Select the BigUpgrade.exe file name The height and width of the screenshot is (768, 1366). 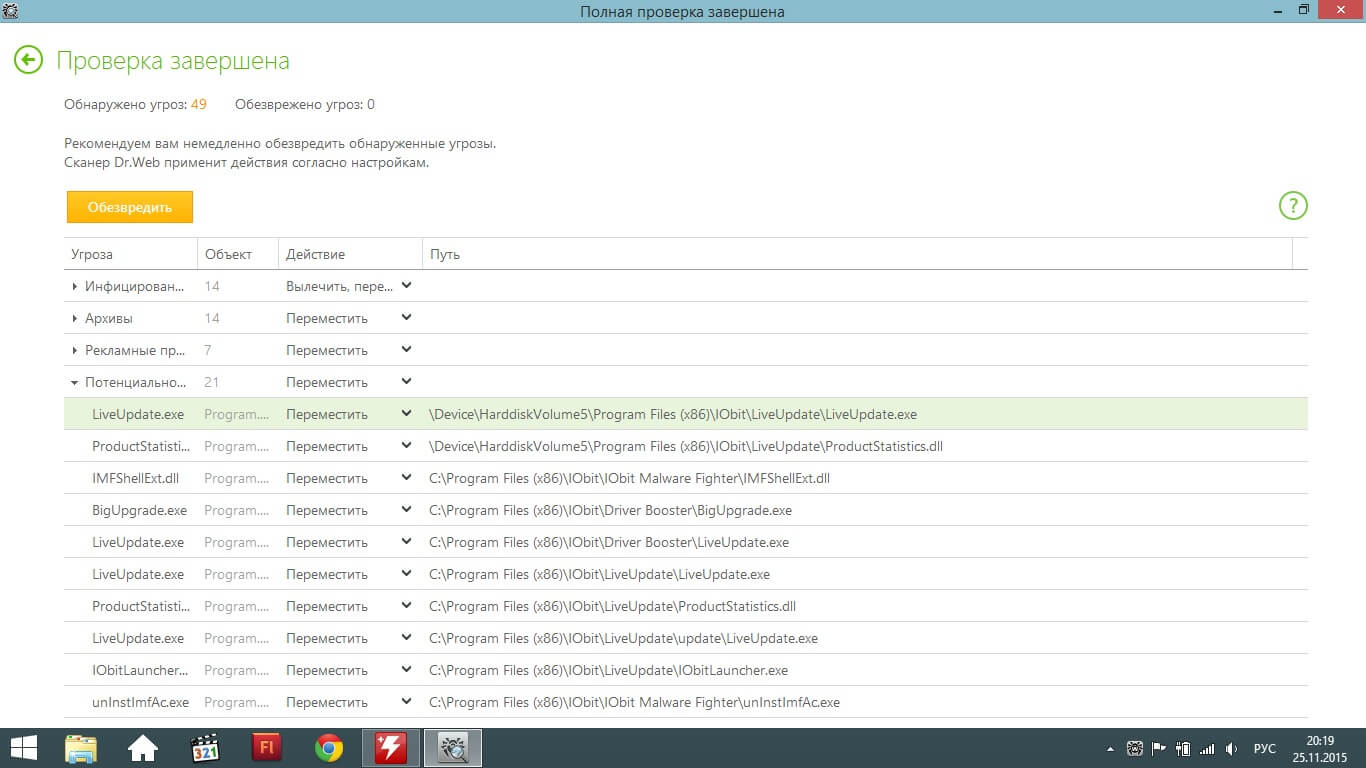140,510
